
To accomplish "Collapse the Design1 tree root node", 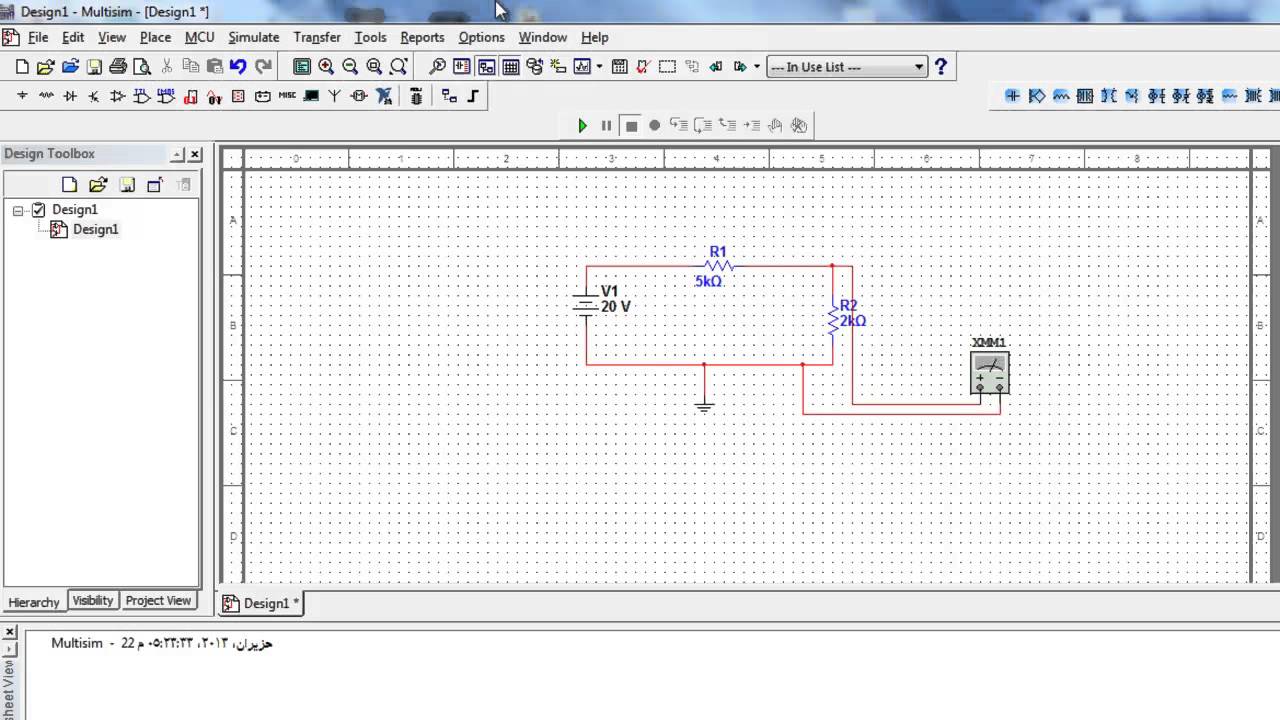I will [x=18, y=210].
